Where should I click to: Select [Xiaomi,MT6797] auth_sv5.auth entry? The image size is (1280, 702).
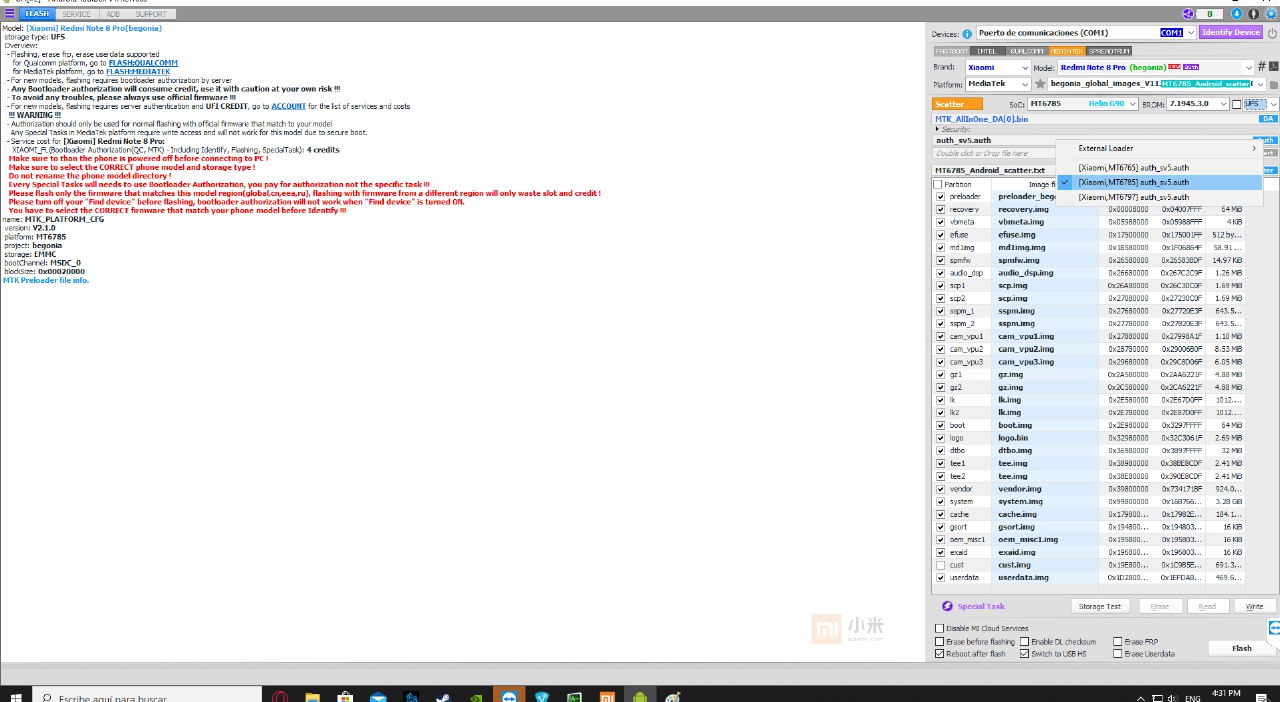1159,197
